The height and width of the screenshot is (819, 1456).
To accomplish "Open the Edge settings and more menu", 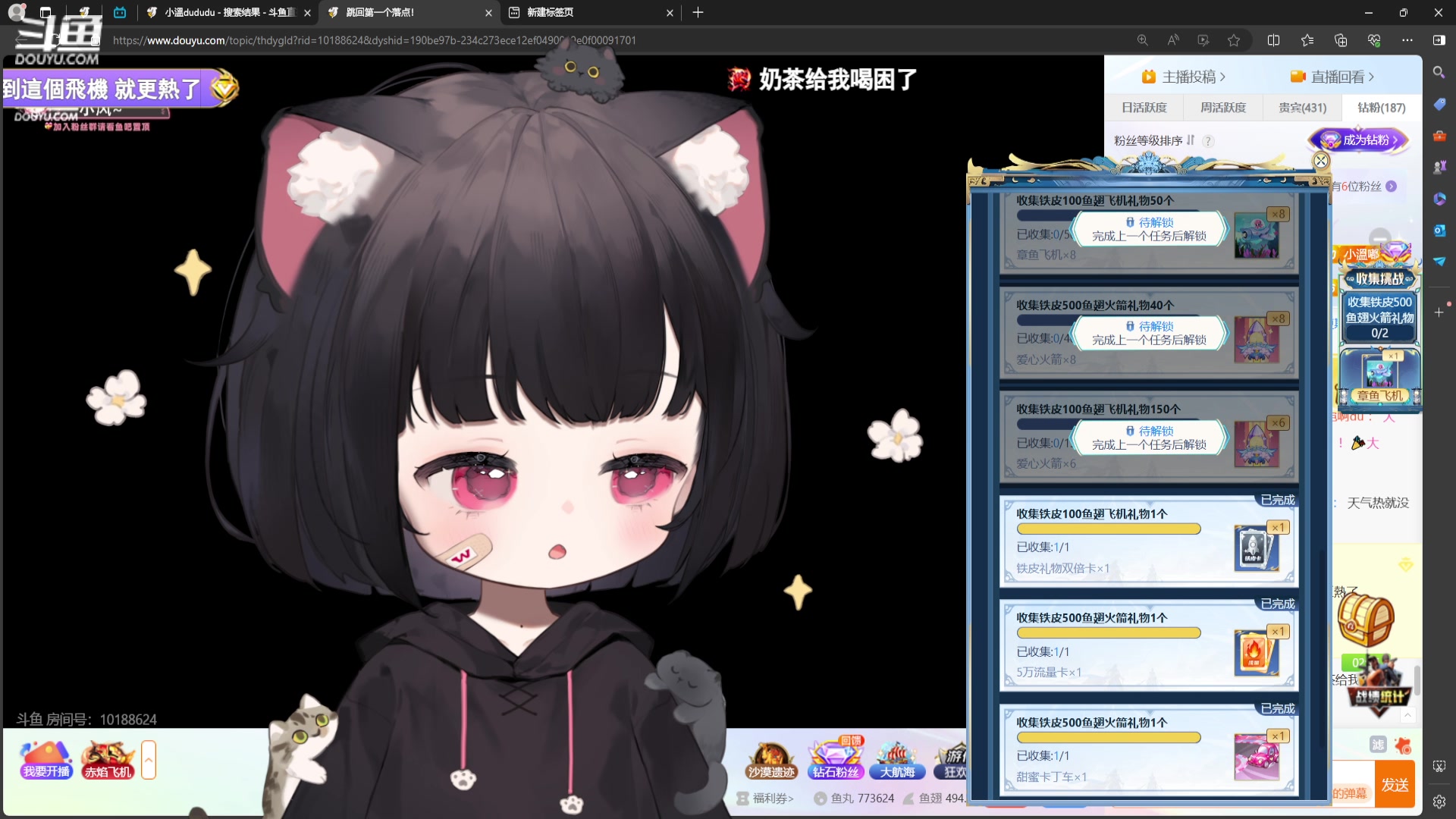I will pyautogui.click(x=1407, y=40).
